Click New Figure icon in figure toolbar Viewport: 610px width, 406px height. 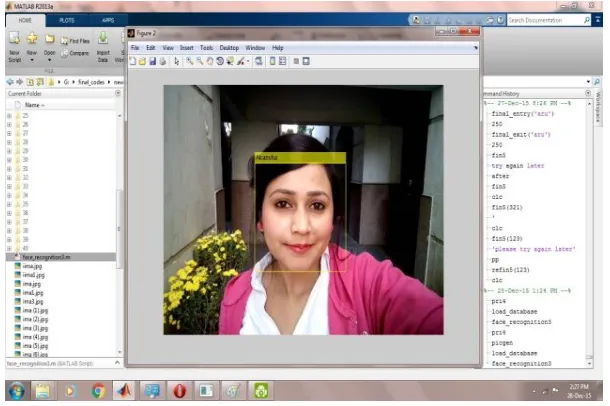[133, 61]
